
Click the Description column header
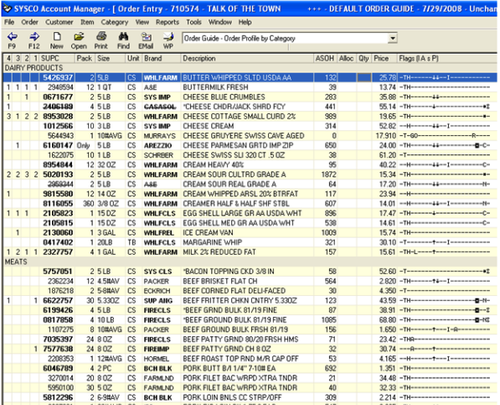247,58
